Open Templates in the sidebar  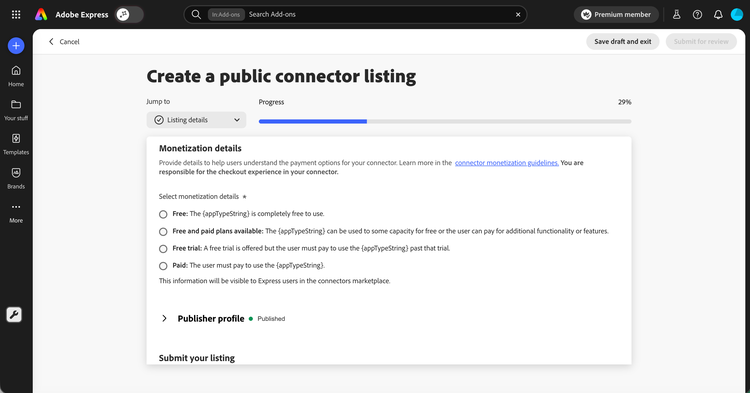pos(16,144)
